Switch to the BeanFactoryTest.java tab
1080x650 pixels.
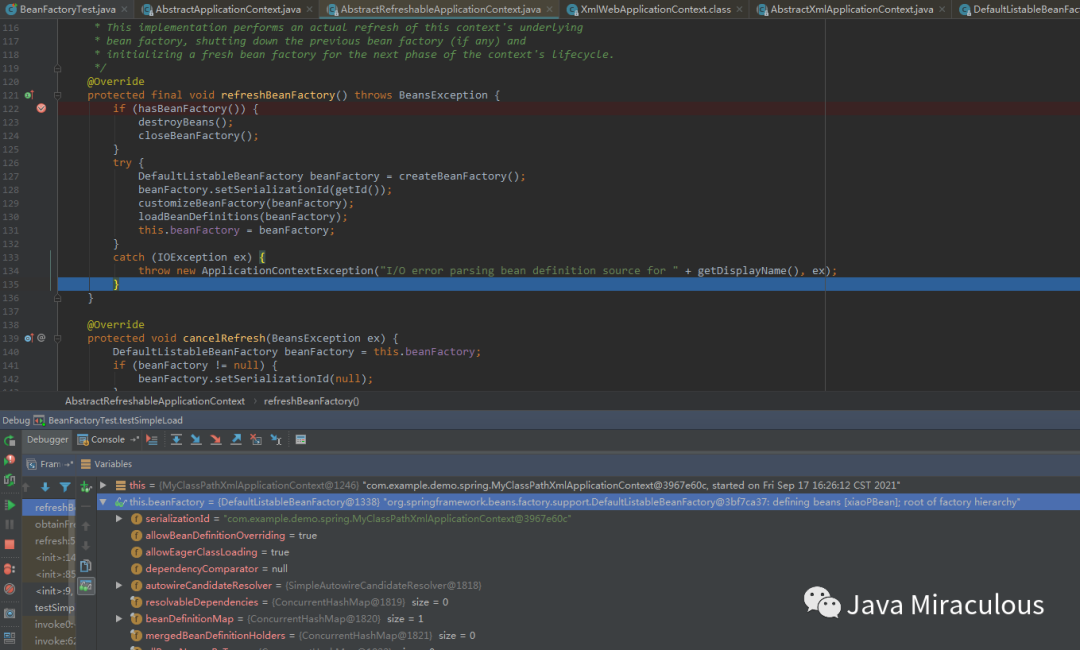click(67, 9)
